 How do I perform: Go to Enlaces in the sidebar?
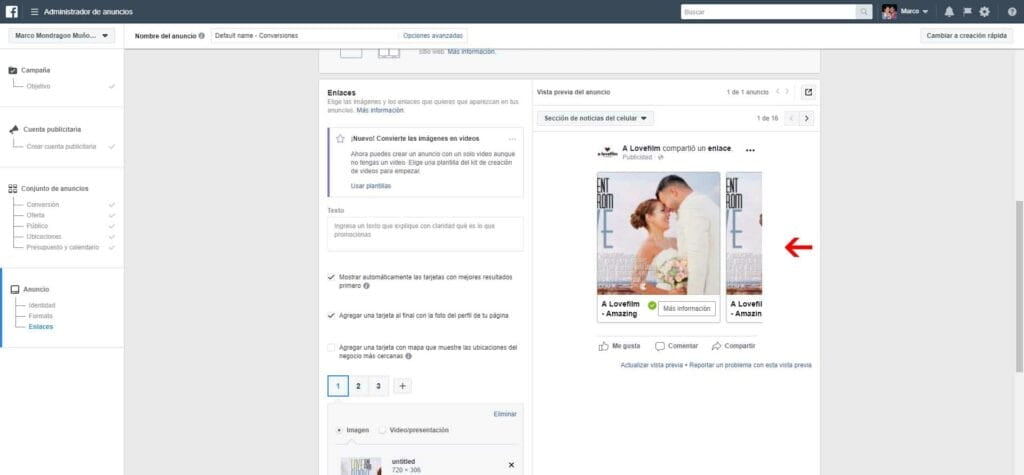coord(40,327)
